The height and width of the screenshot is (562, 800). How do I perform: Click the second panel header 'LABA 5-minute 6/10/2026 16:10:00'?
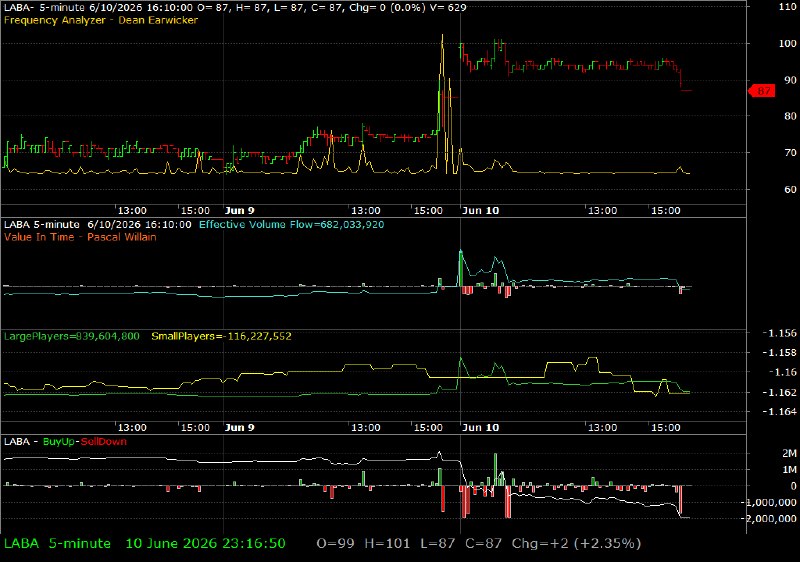tap(97, 225)
